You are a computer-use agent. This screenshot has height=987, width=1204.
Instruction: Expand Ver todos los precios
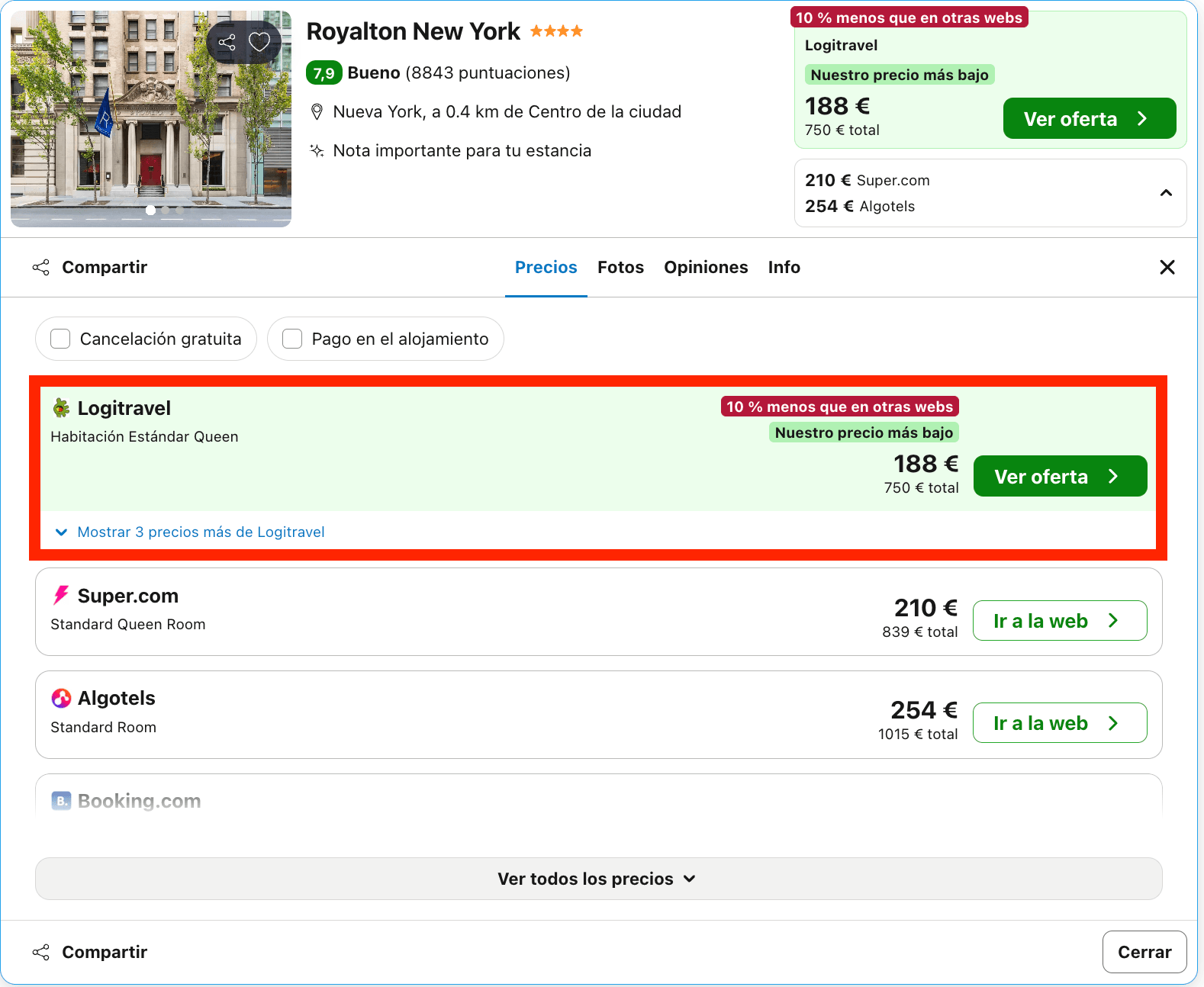coord(598,879)
